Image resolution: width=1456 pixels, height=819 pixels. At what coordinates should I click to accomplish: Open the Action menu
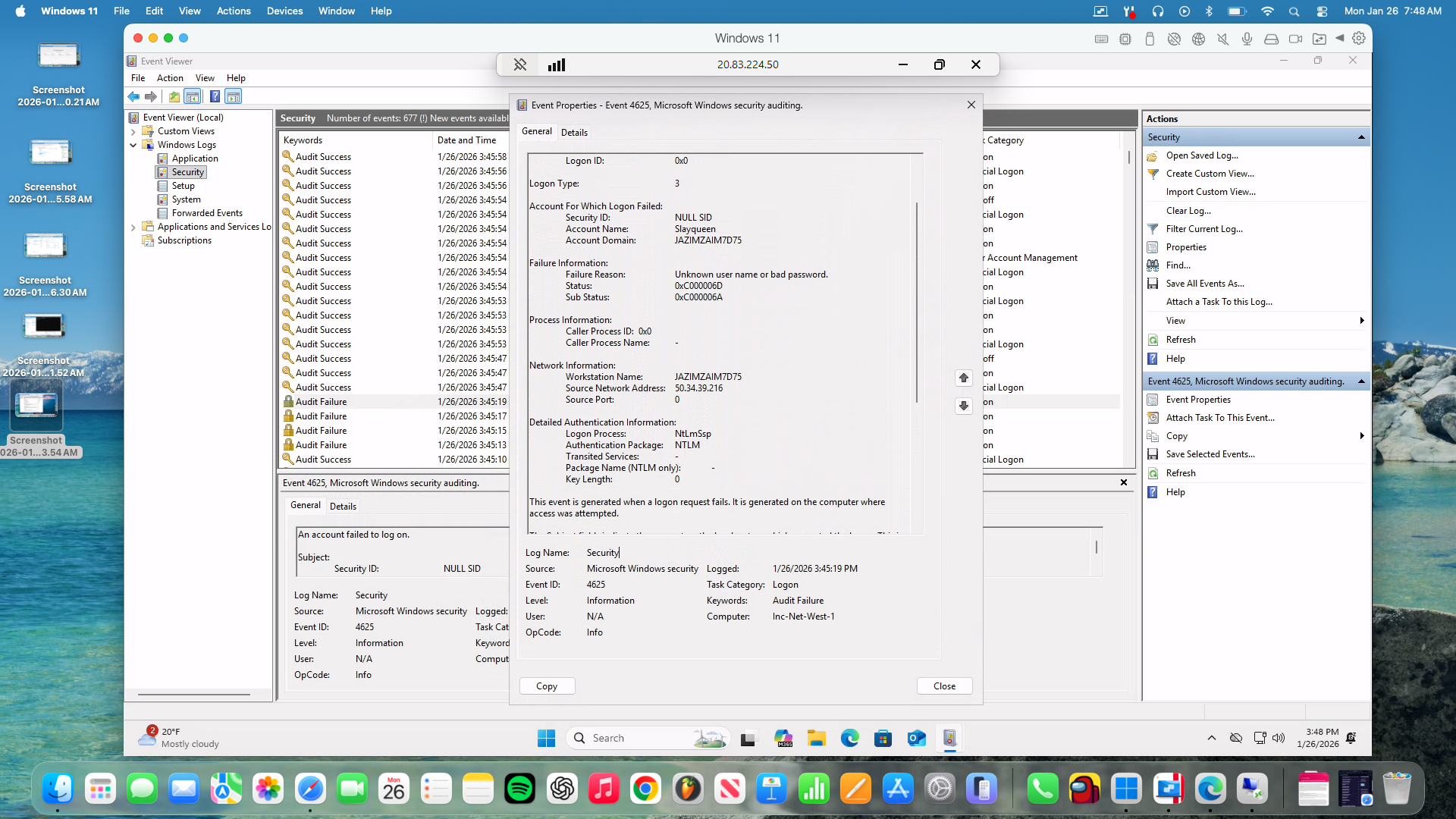pos(170,78)
